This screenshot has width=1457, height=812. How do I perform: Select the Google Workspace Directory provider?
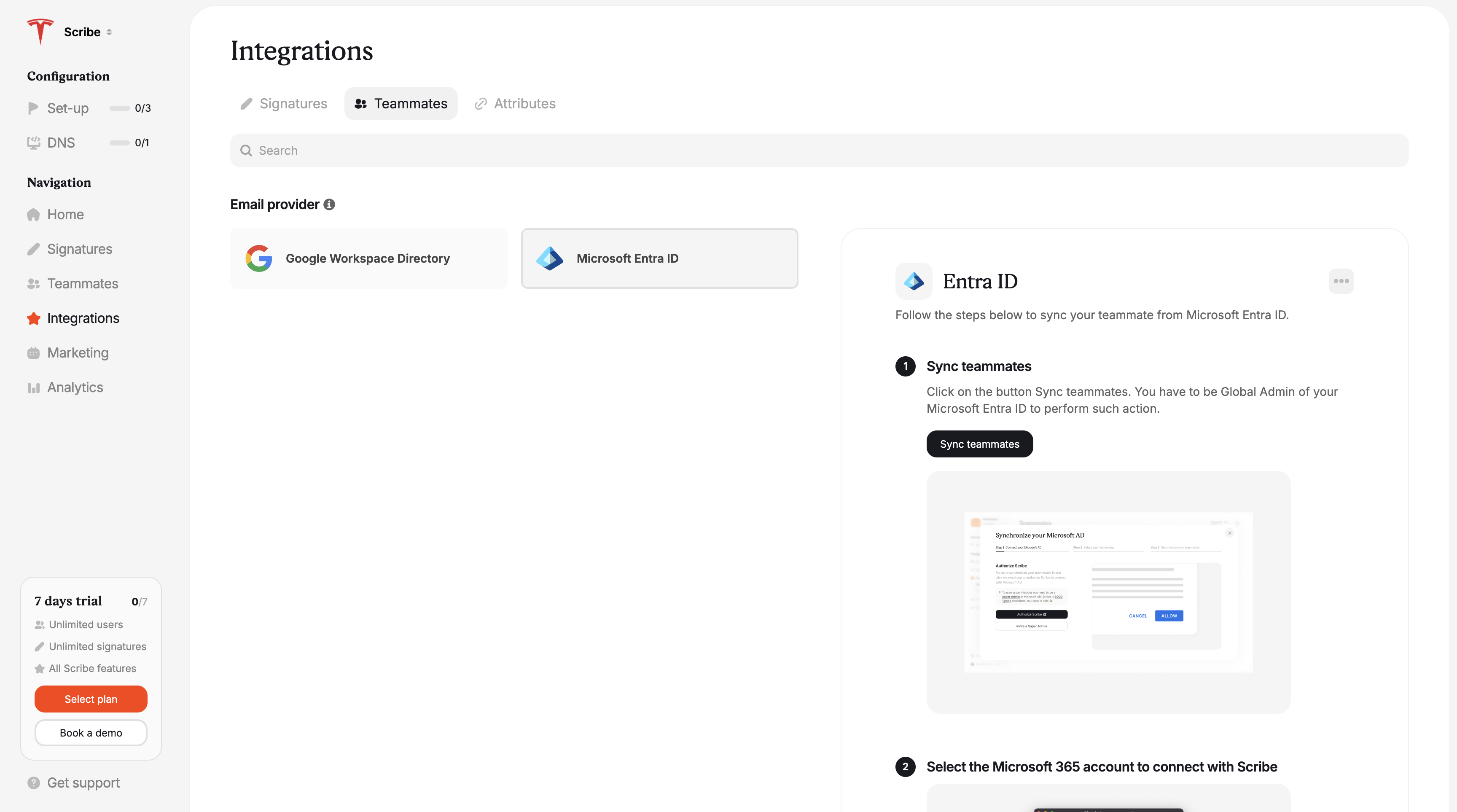pyautogui.click(x=368, y=258)
